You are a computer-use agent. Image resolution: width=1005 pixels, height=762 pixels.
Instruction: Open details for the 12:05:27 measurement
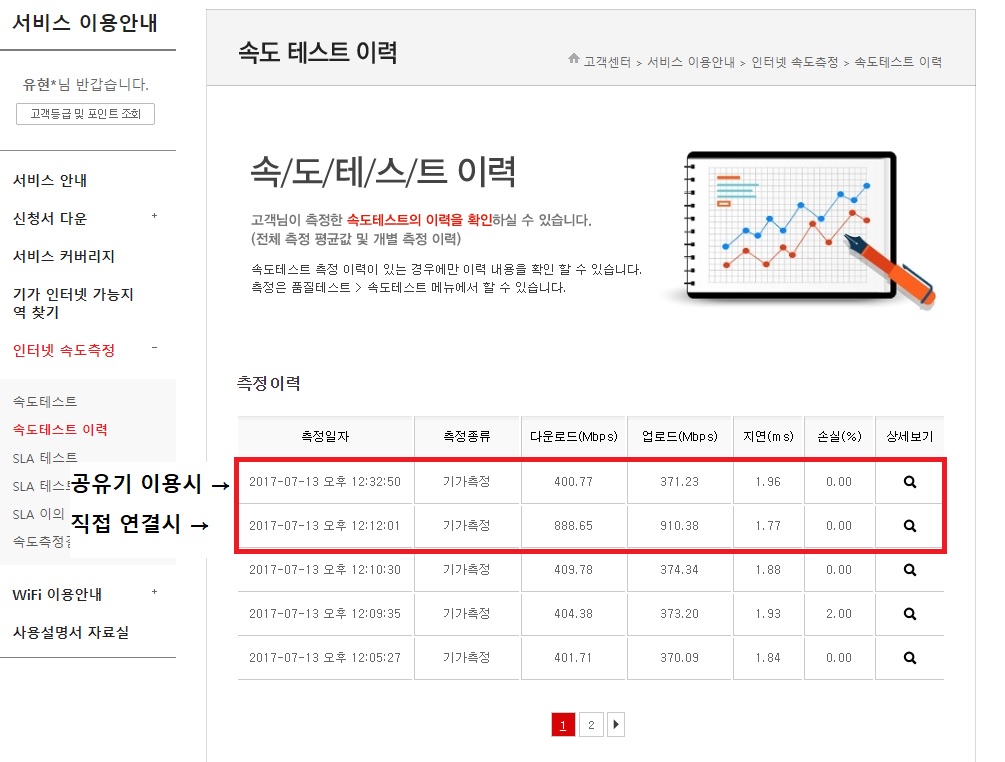[x=909, y=658]
